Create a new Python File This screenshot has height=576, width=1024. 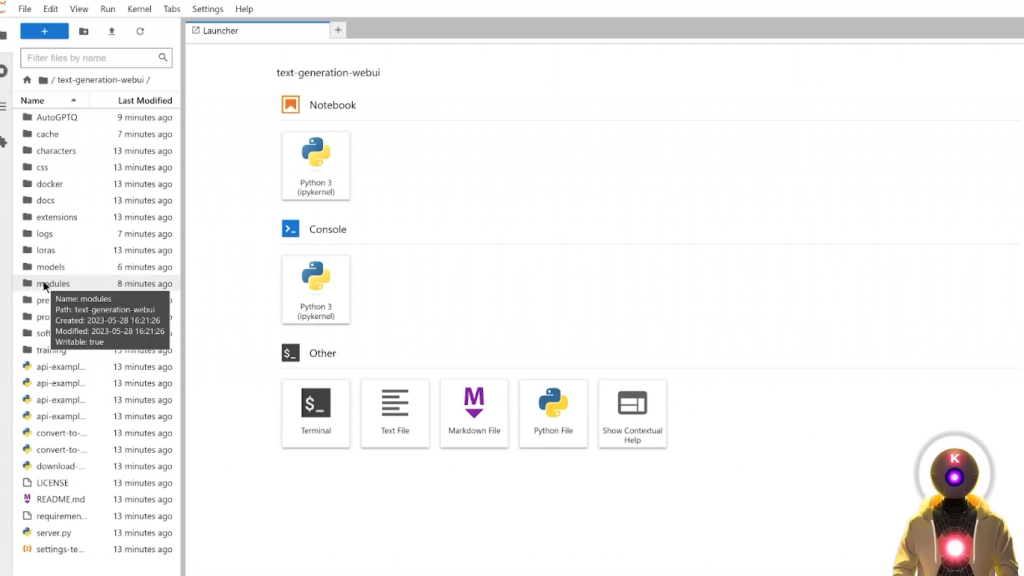[x=553, y=413]
